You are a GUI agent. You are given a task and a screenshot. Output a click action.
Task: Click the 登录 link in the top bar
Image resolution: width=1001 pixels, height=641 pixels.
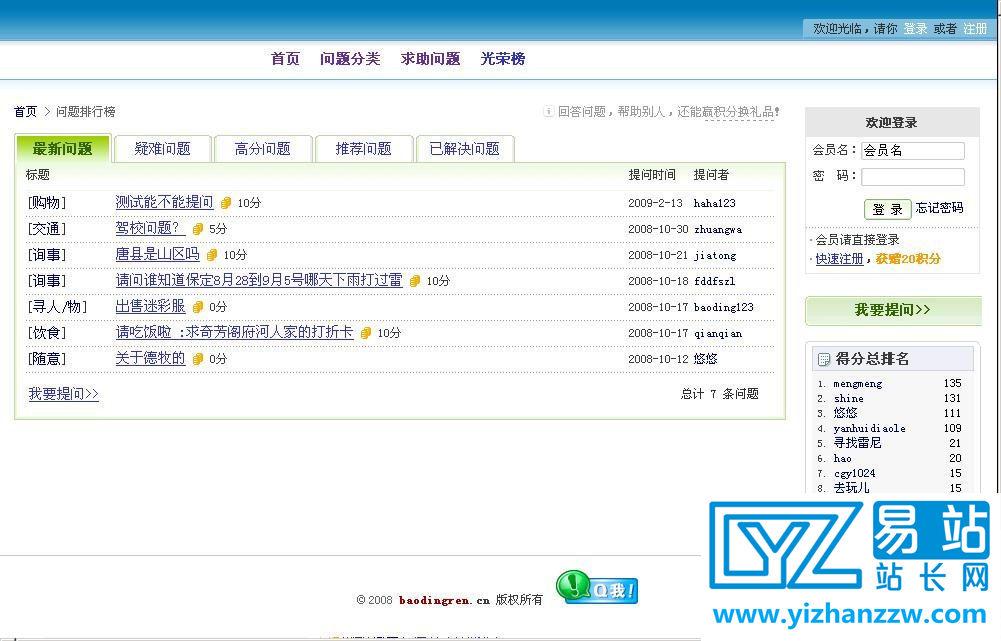[915, 29]
